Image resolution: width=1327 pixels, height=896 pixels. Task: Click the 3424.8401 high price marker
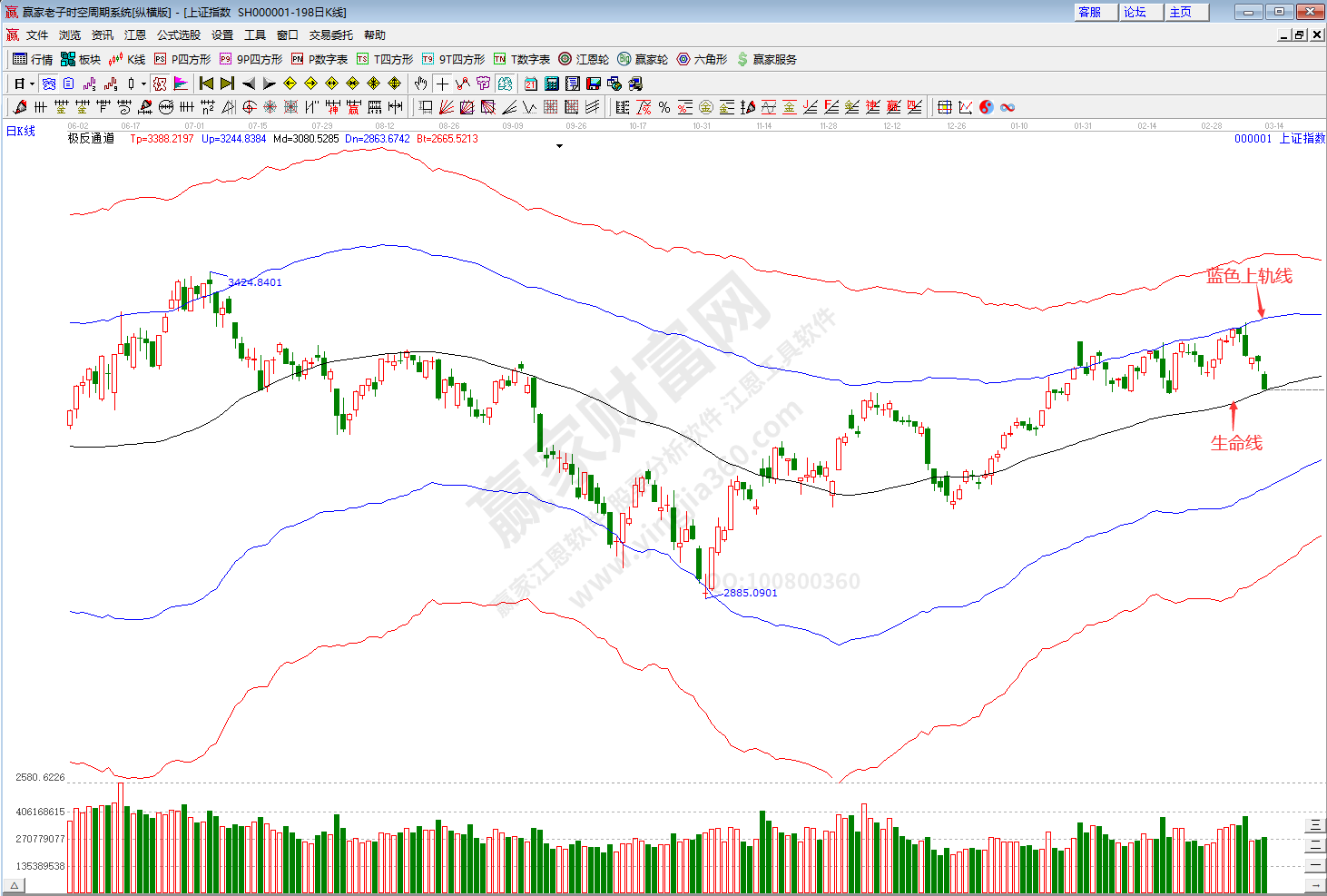[255, 282]
